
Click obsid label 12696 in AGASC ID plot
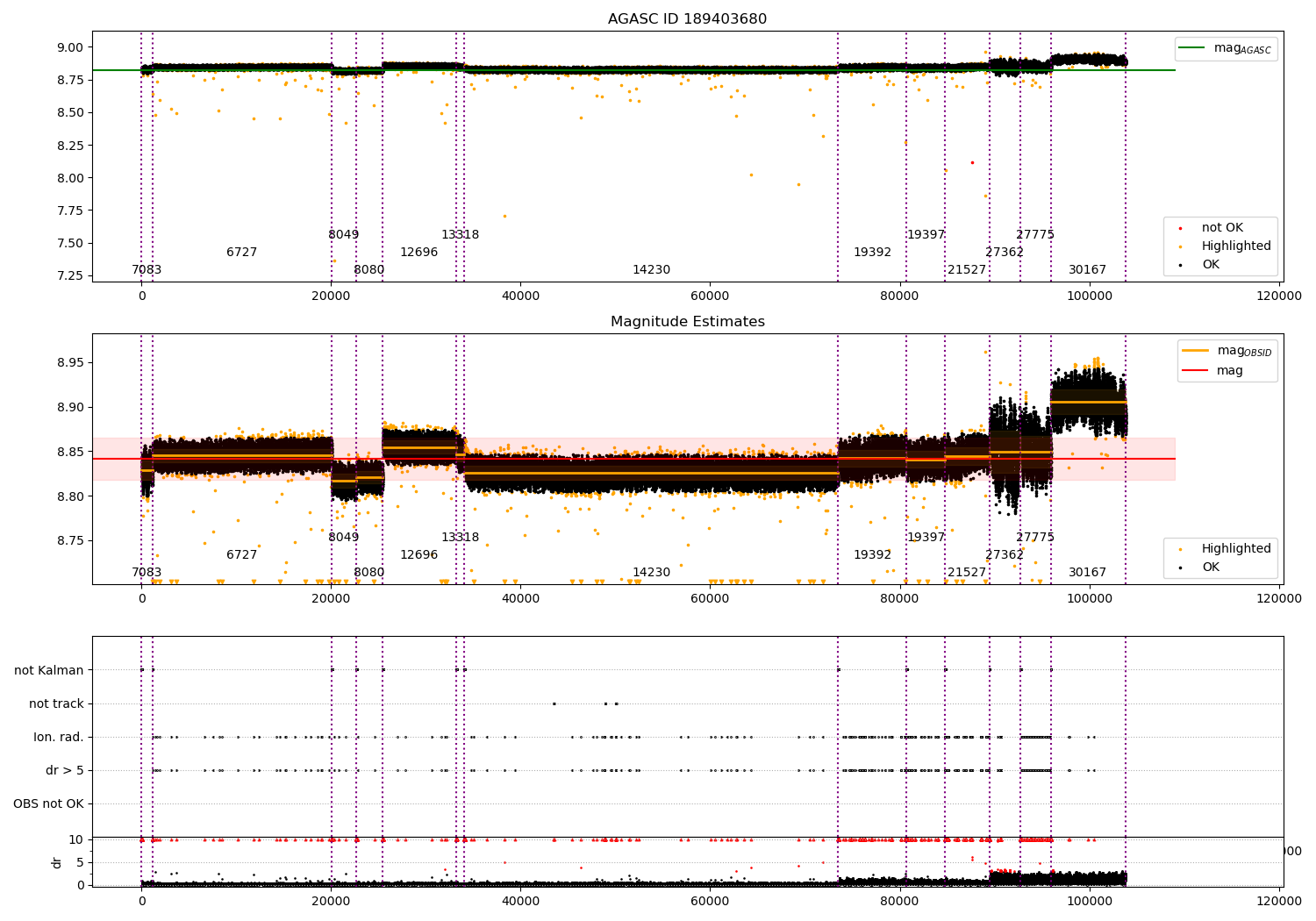[419, 253]
